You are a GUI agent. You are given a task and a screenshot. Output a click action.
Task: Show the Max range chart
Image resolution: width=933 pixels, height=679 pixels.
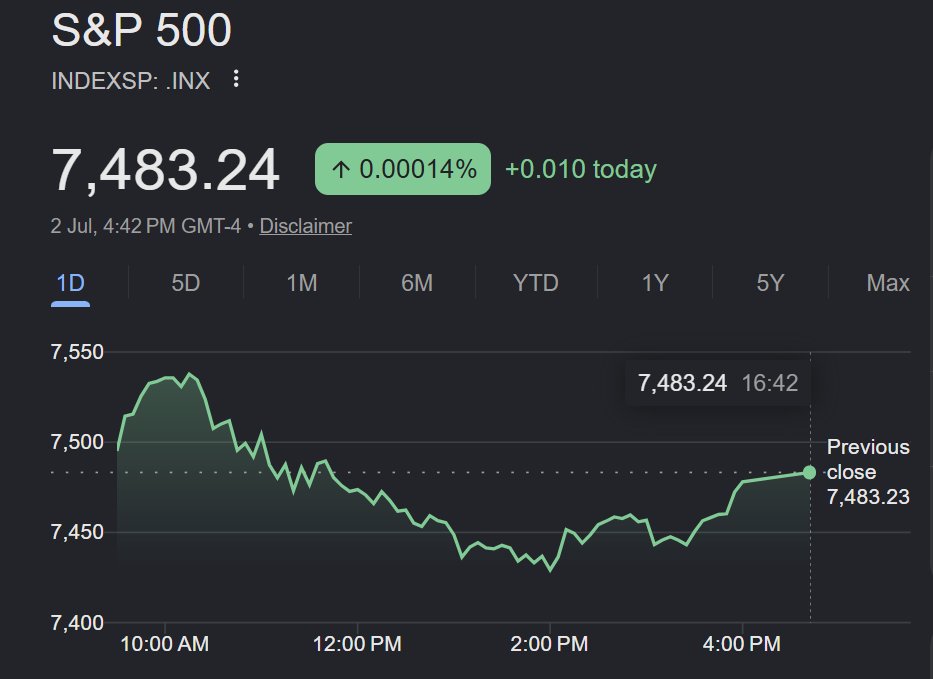888,283
